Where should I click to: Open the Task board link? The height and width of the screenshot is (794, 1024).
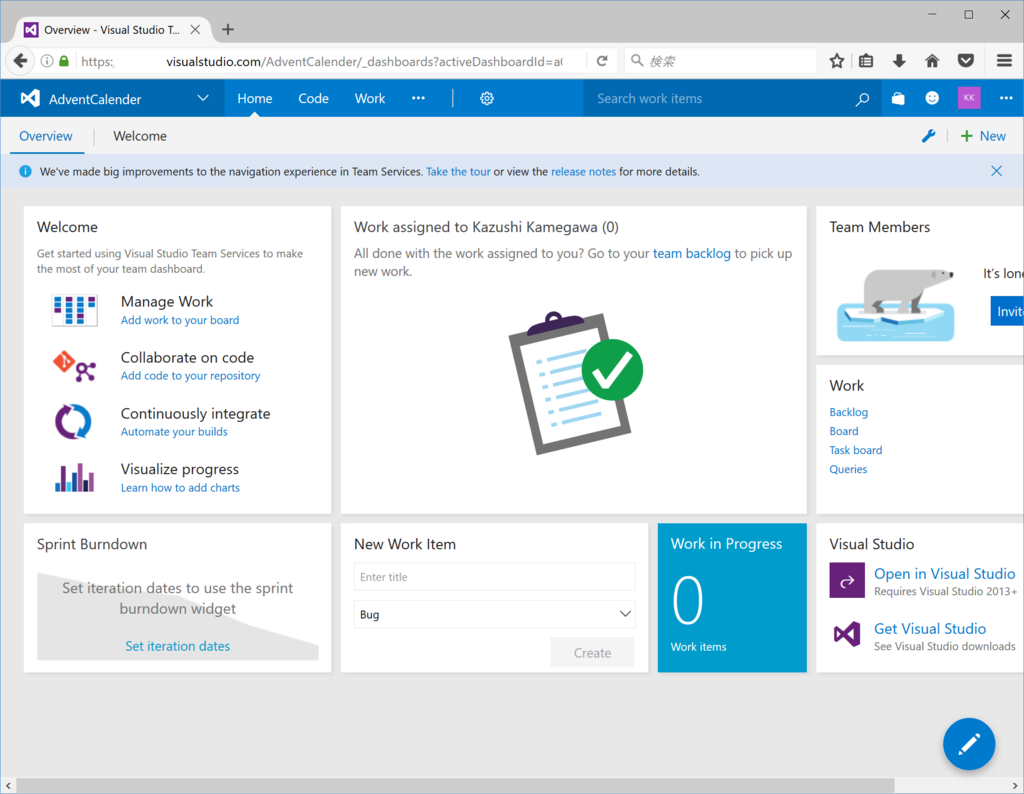856,450
